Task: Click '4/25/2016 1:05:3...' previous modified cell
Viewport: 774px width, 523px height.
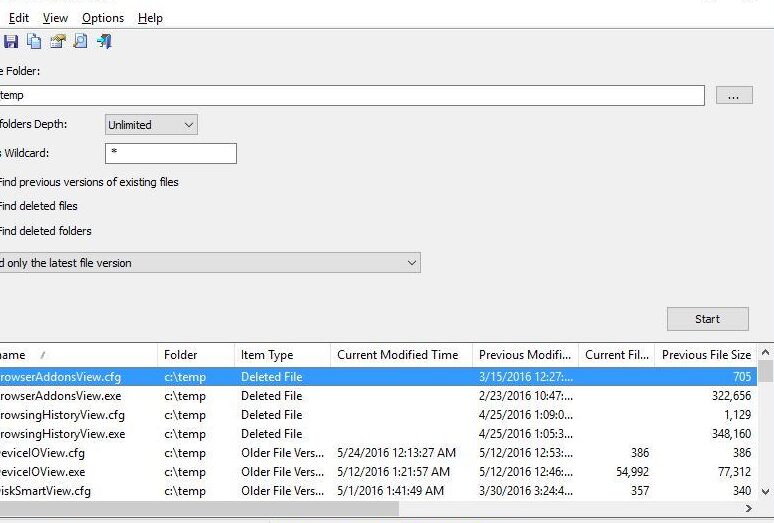Action: pyautogui.click(x=526, y=434)
